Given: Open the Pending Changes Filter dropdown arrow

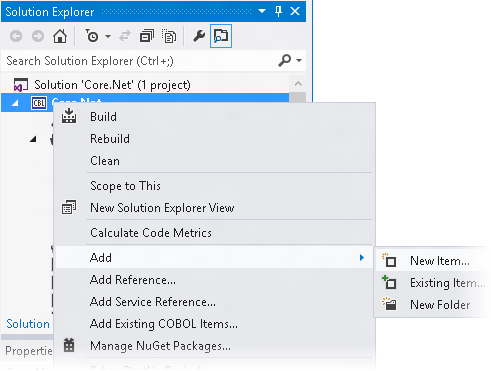Looking at the screenshot, I should 108,36.
